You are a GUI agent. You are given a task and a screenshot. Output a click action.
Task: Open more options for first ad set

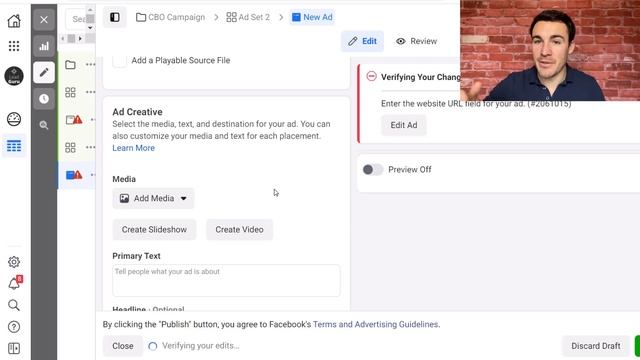point(90,92)
